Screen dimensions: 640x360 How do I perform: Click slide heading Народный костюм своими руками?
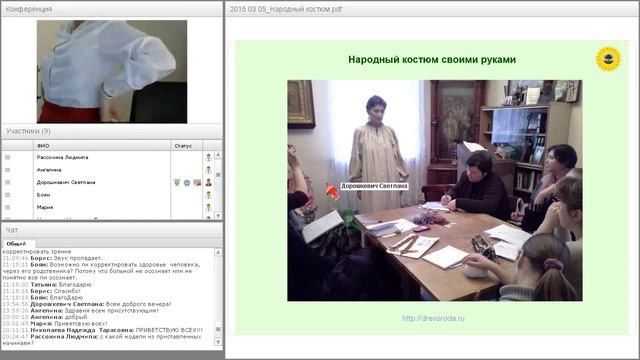tap(432, 60)
